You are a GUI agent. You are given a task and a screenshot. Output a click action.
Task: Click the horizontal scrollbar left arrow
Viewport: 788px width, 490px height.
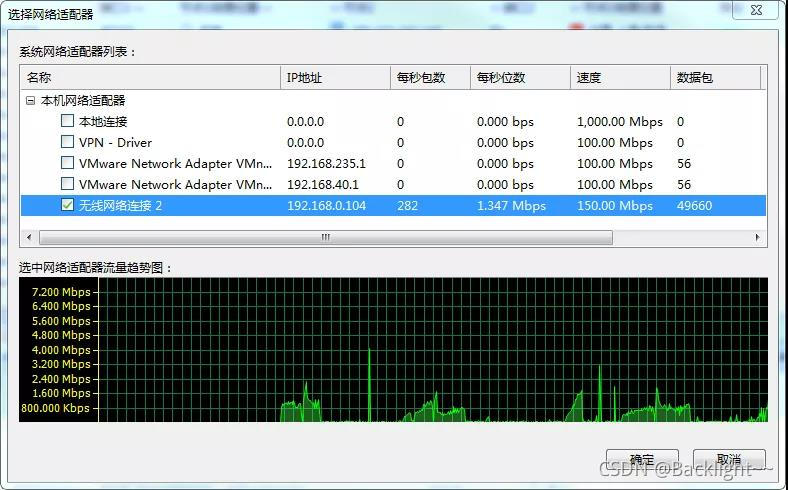29,237
